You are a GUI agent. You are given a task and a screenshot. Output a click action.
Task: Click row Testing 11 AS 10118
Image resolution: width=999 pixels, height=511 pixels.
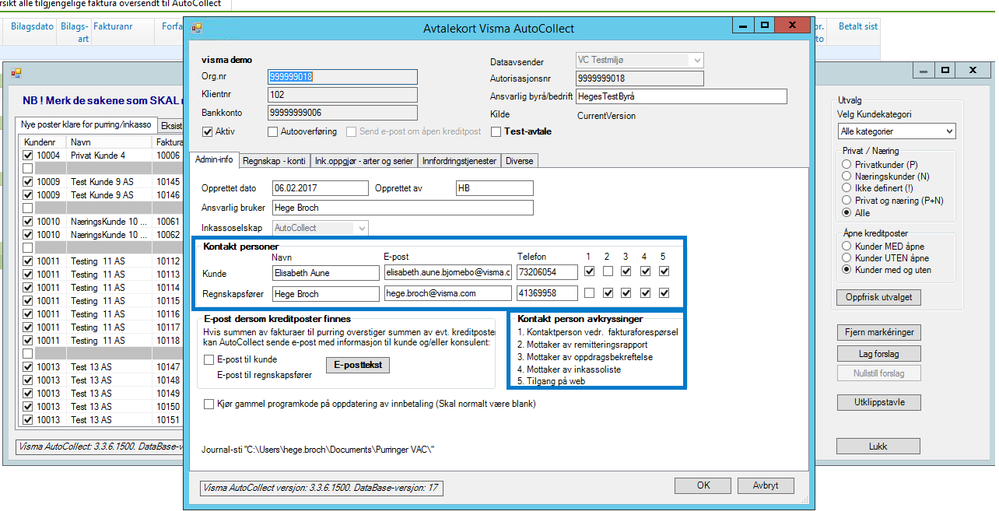click(102, 340)
